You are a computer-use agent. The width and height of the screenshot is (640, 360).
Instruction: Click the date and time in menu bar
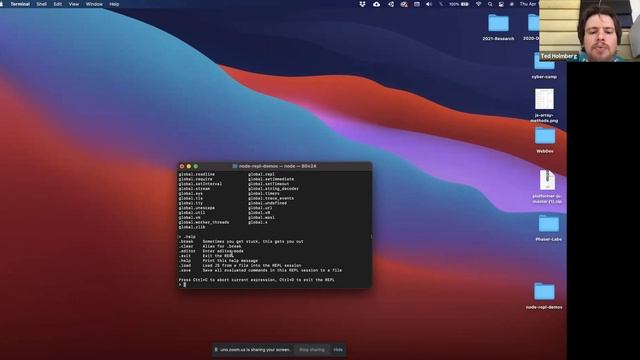point(529,4)
